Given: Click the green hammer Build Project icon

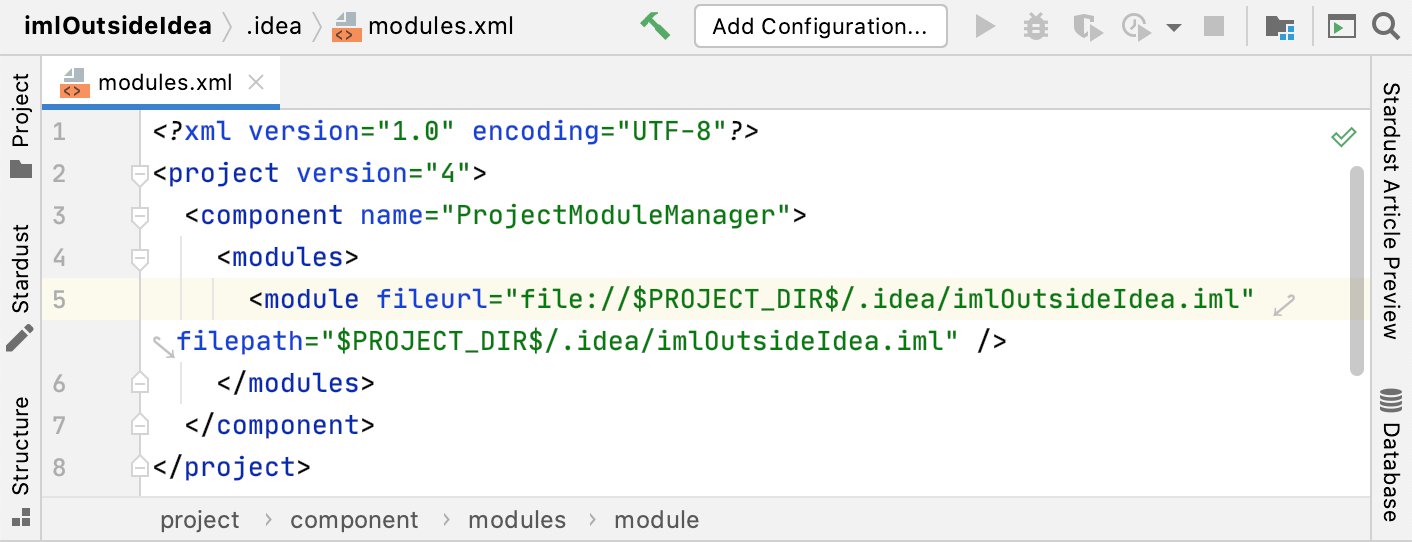Looking at the screenshot, I should point(655,26).
